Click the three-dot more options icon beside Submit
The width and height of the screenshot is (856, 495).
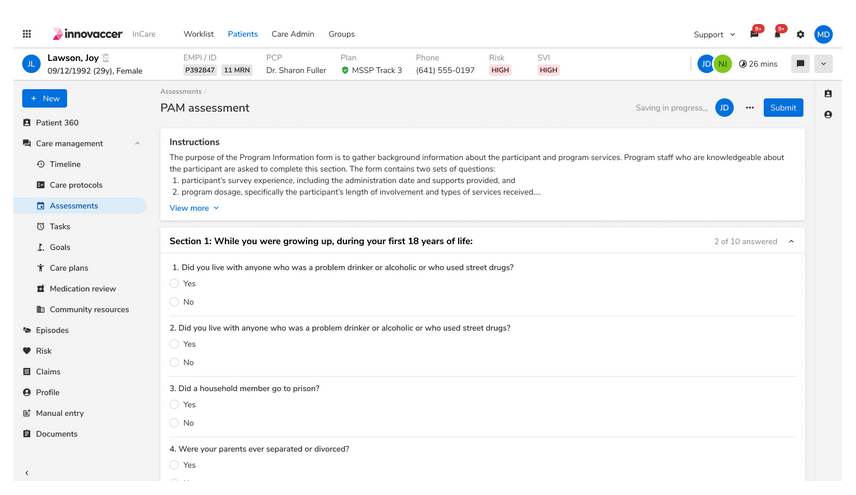coord(750,108)
